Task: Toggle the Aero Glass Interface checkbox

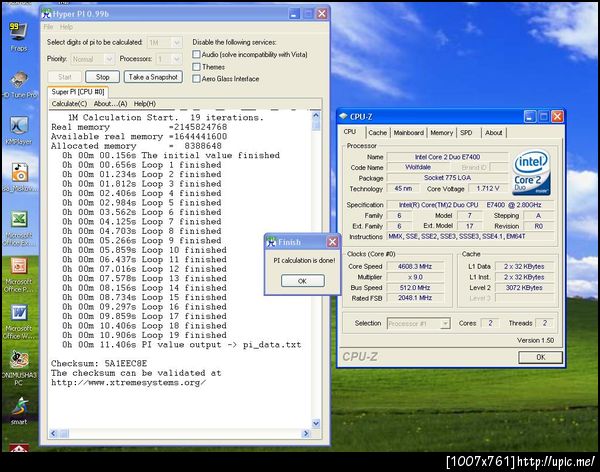Action: [x=196, y=79]
